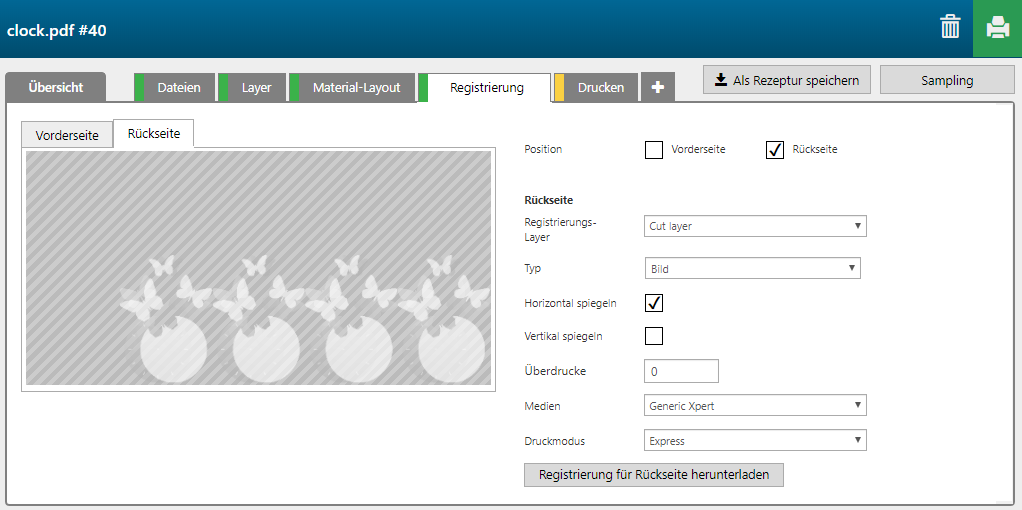Click the green printer icon

pyautogui.click(x=997, y=28)
